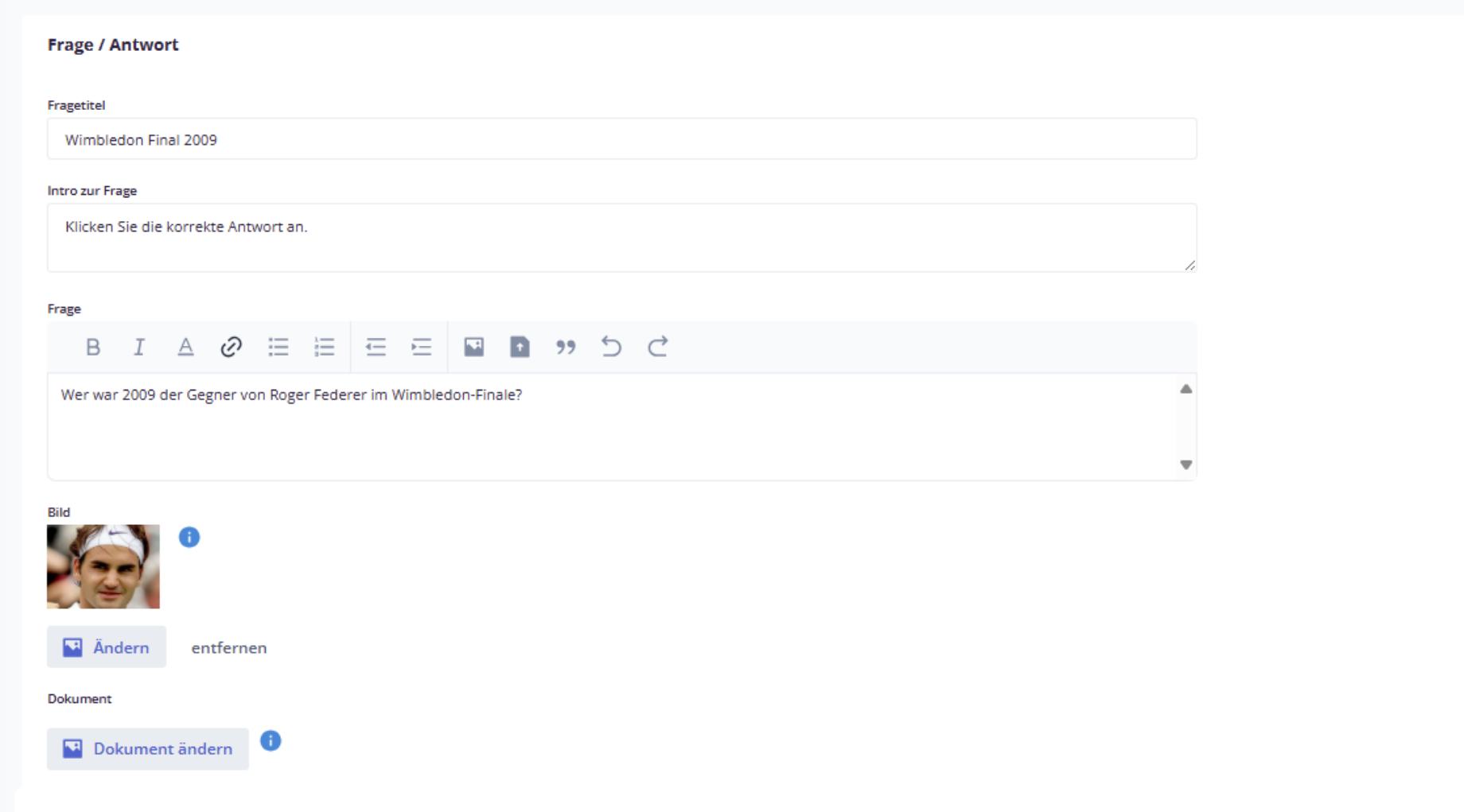Focus the Fragetitel input field
Image resolution: width=1464 pixels, height=812 pixels.
622,139
